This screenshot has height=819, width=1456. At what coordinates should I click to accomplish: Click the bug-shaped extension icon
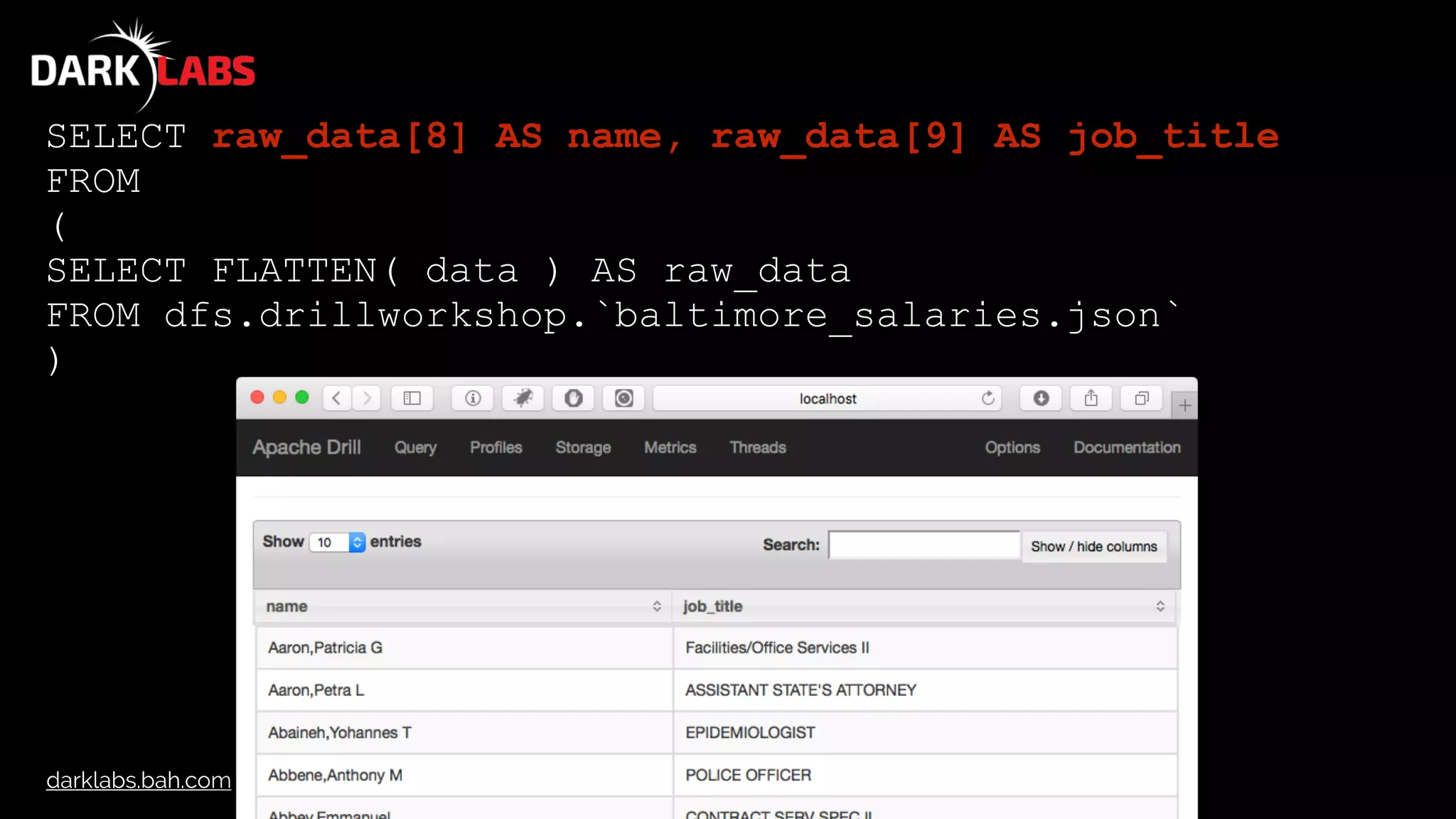(523, 398)
